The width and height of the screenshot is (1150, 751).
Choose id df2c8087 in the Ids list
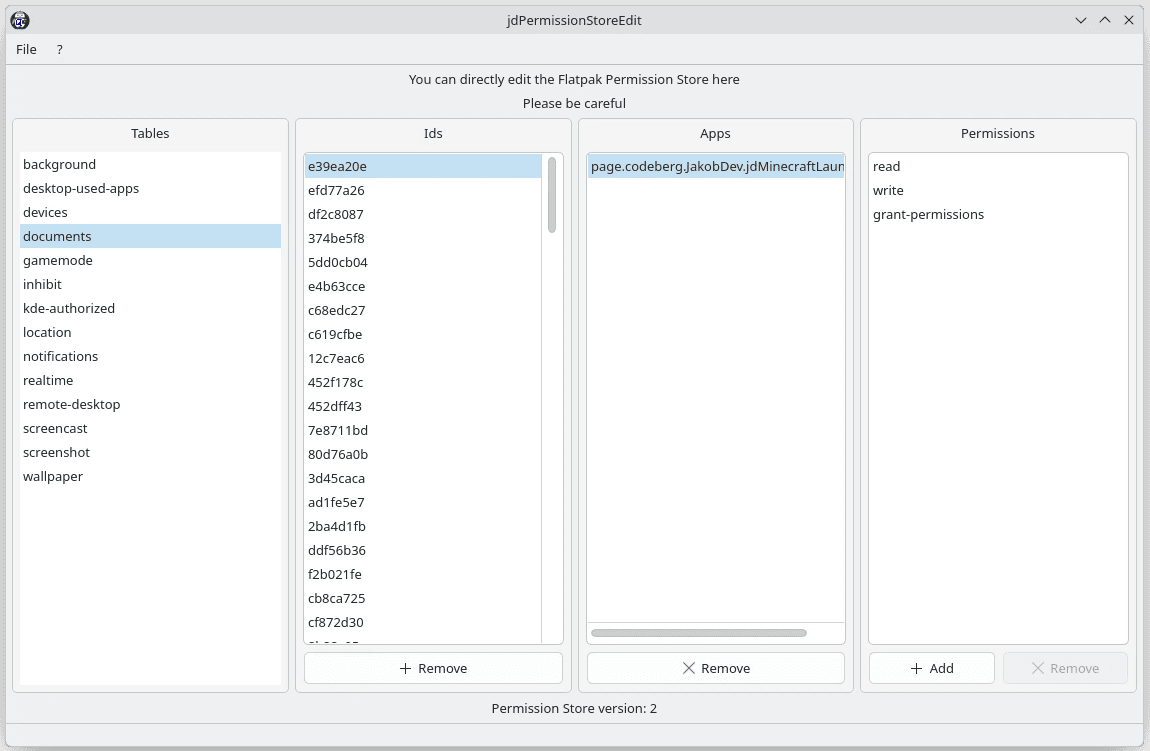point(423,214)
